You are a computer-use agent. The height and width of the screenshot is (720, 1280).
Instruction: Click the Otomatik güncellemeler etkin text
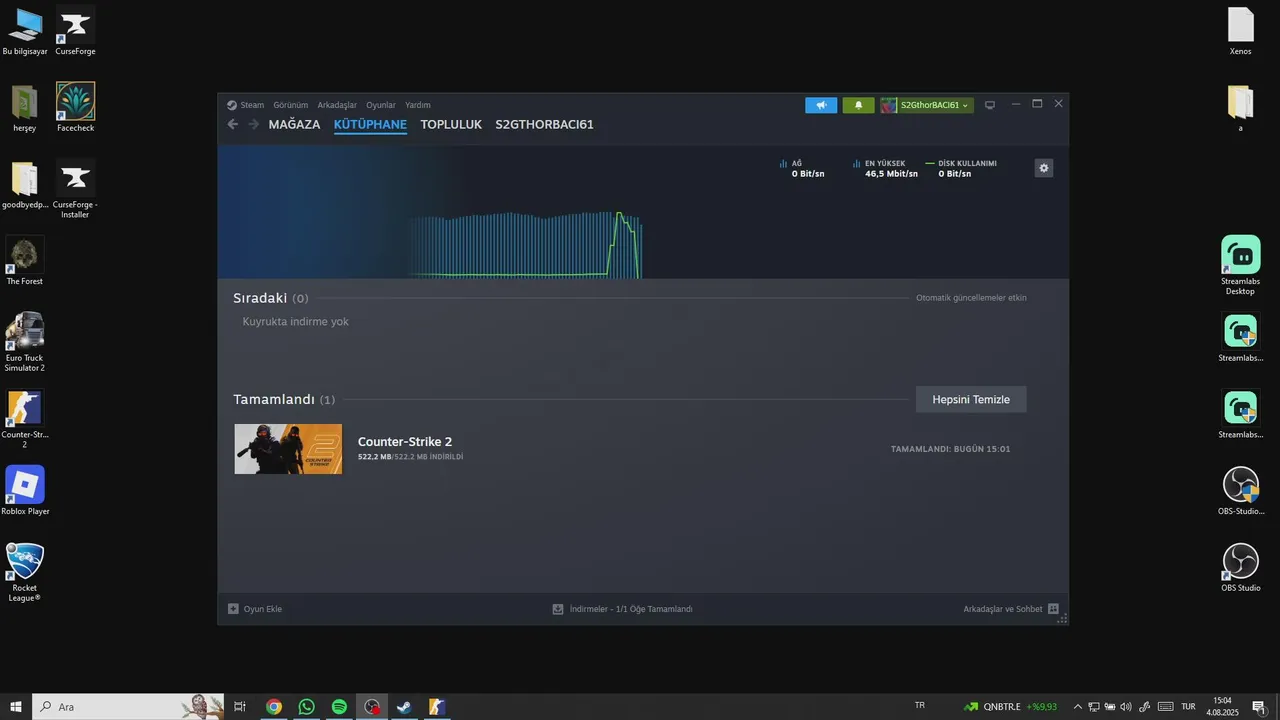coord(971,298)
